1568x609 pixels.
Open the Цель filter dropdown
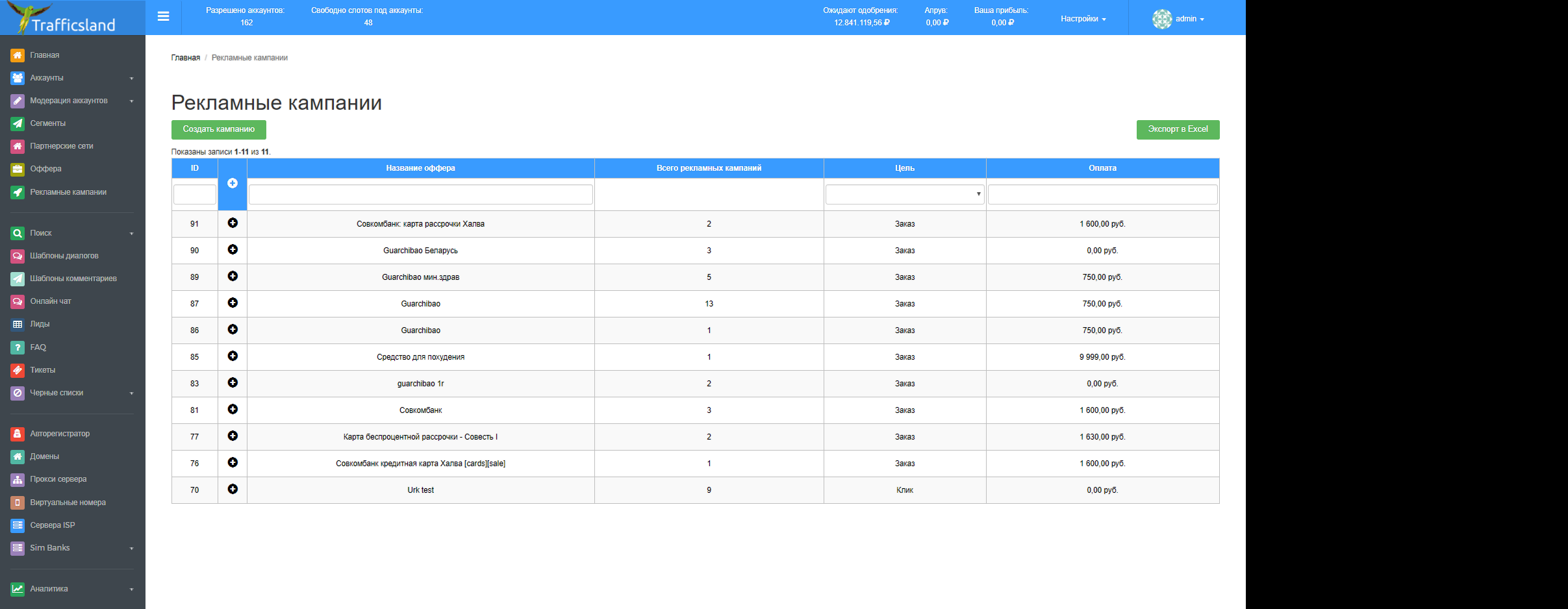coord(905,194)
